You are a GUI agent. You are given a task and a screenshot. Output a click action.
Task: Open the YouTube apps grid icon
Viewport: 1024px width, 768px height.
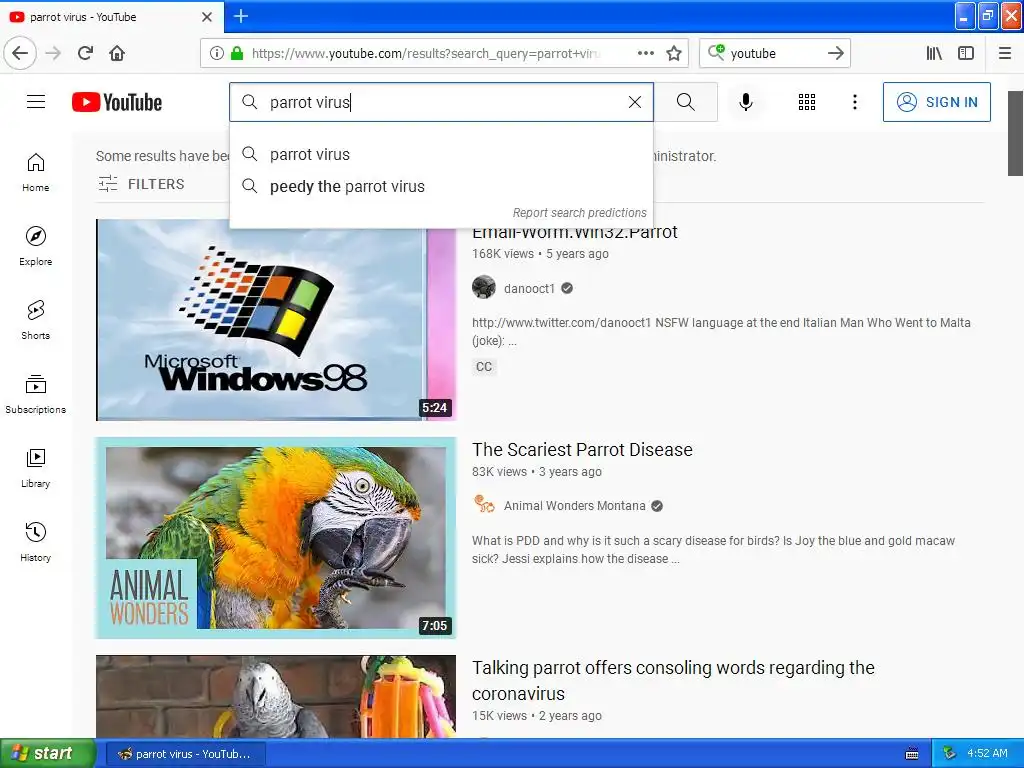(x=807, y=102)
